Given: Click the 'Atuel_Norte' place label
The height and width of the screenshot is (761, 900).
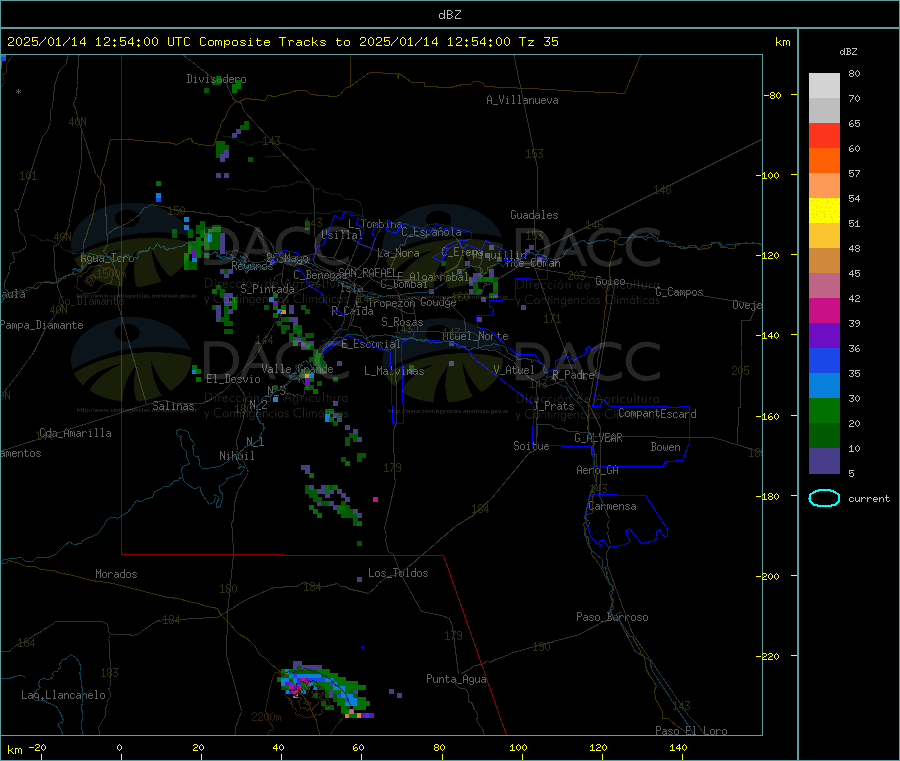Looking at the screenshot, I should coord(475,336).
